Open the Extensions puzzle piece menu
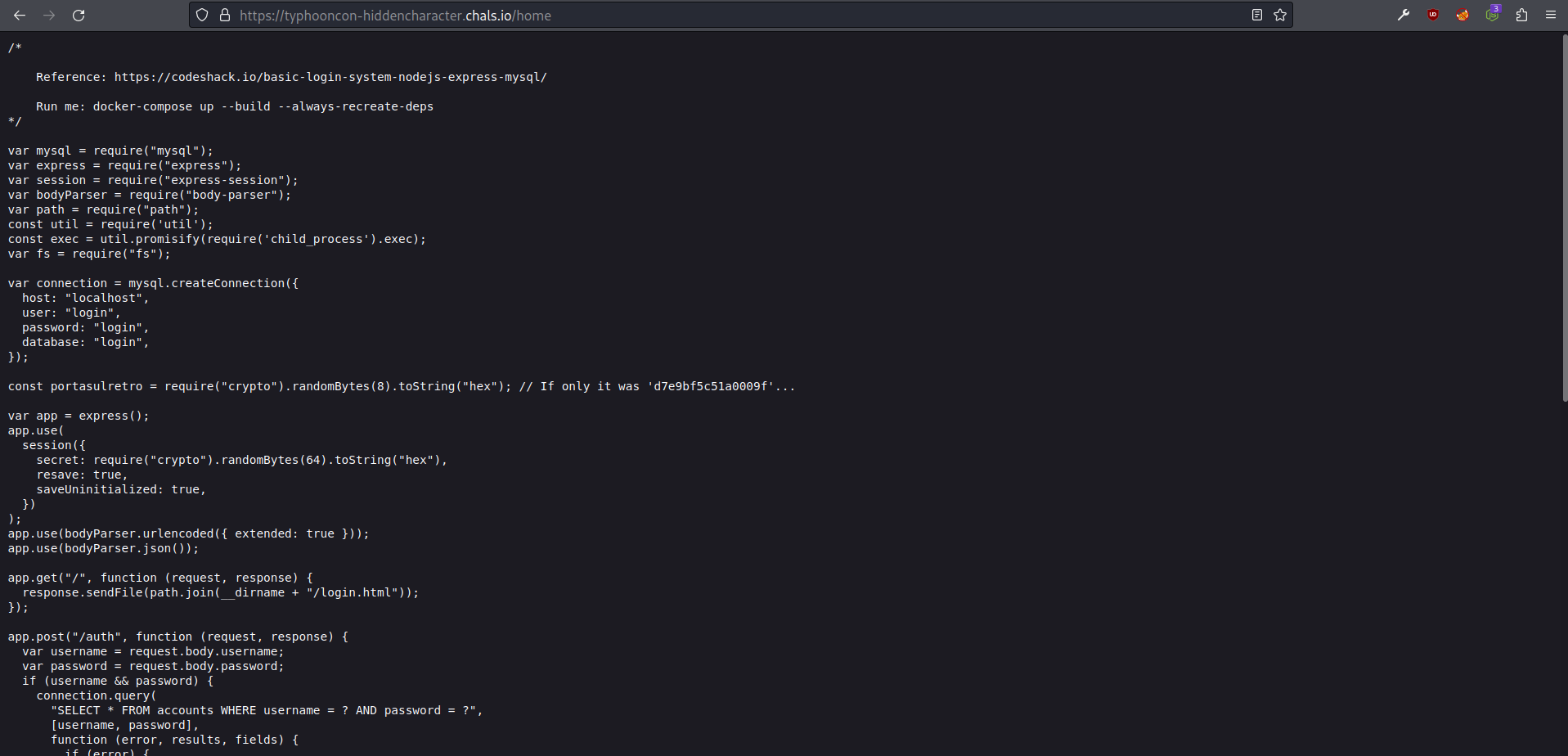The image size is (1568, 756). 1521,16
